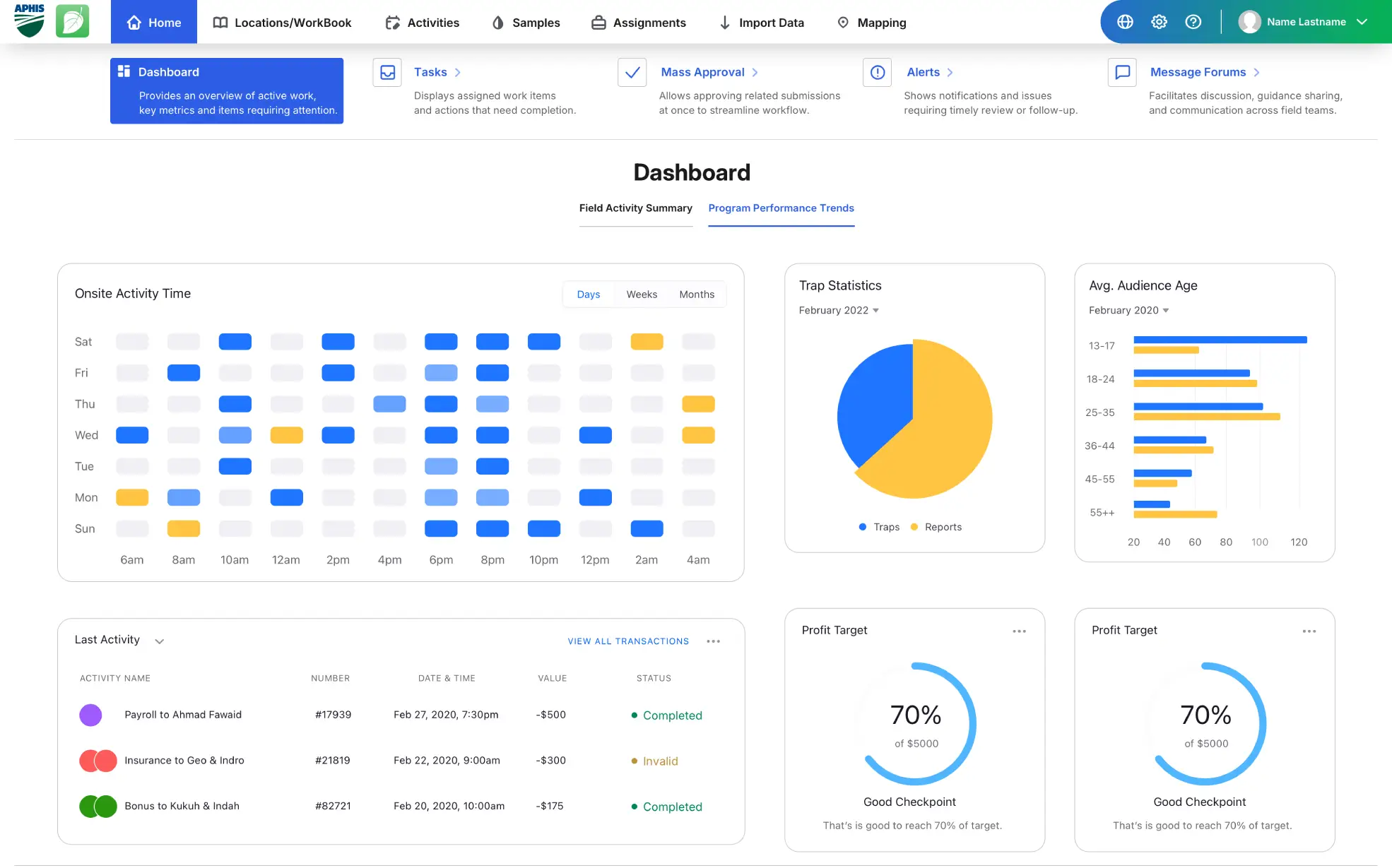Switch Onsite Activity view to Weeks

[642, 295]
